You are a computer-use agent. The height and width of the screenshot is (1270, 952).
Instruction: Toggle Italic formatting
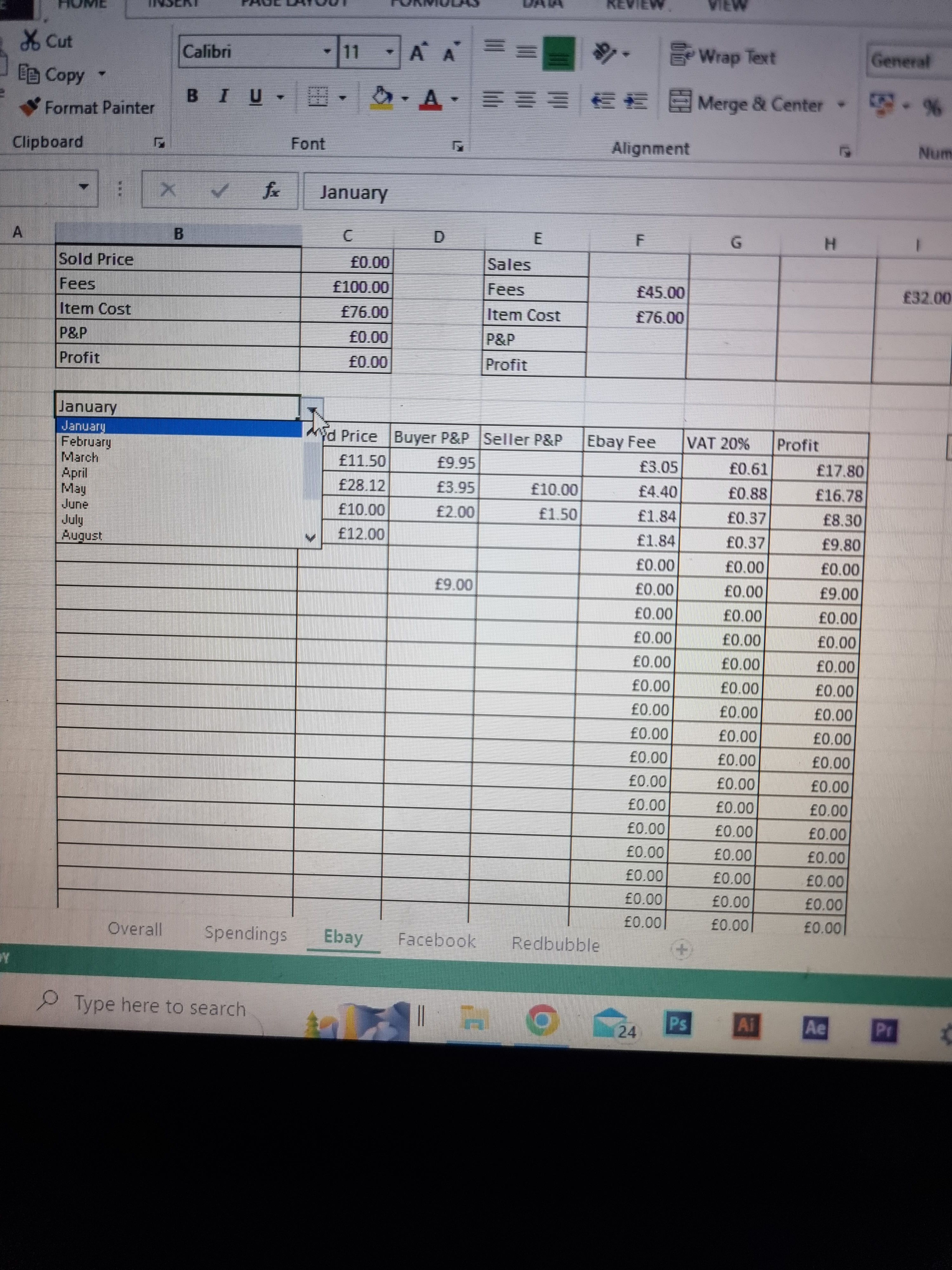coord(223,96)
